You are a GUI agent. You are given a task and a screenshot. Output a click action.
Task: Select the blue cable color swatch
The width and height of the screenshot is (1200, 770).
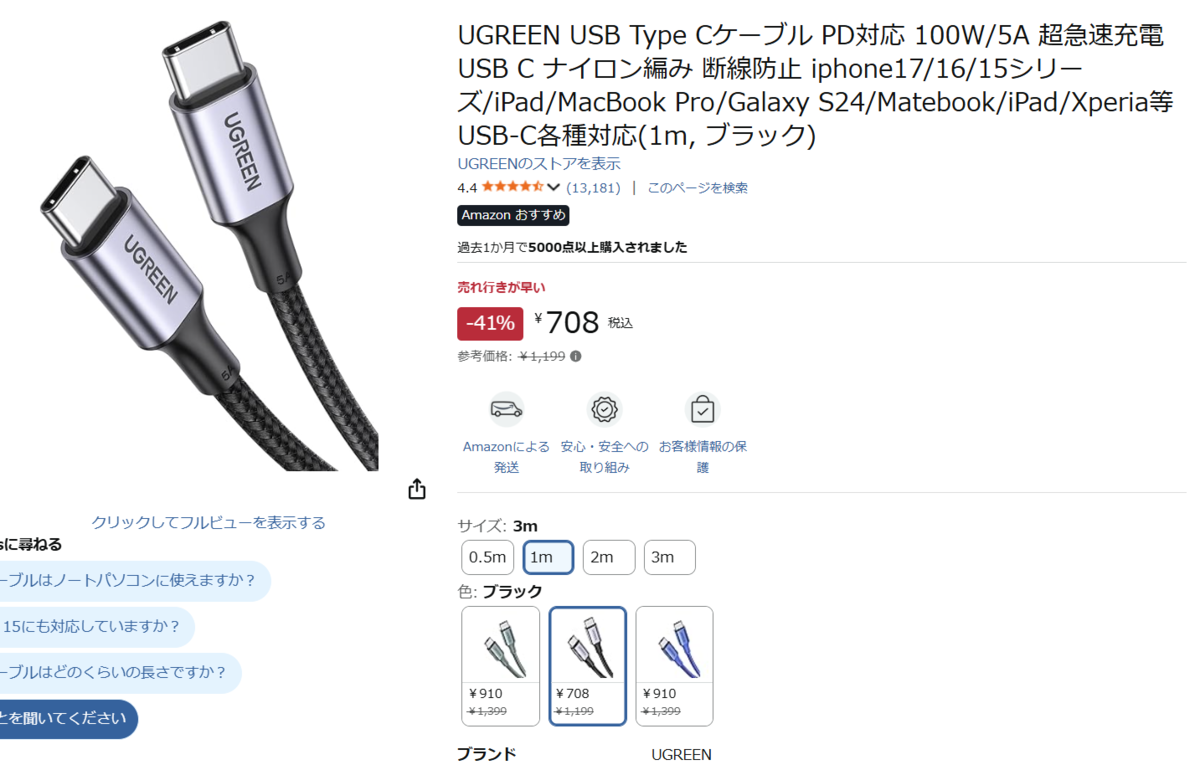pos(674,665)
